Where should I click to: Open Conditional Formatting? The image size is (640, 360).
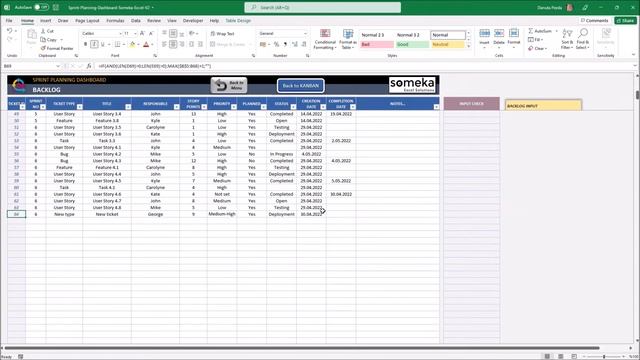coord(325,39)
